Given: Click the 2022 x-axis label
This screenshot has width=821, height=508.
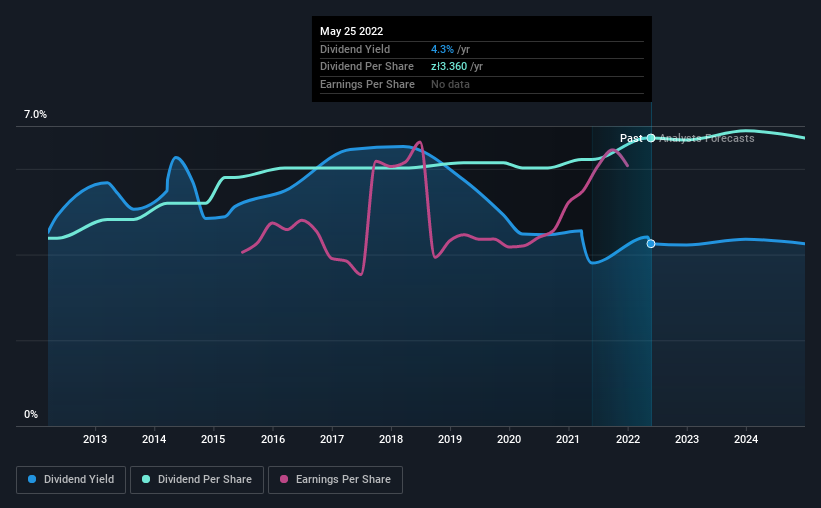Looking at the screenshot, I should pos(628,439).
